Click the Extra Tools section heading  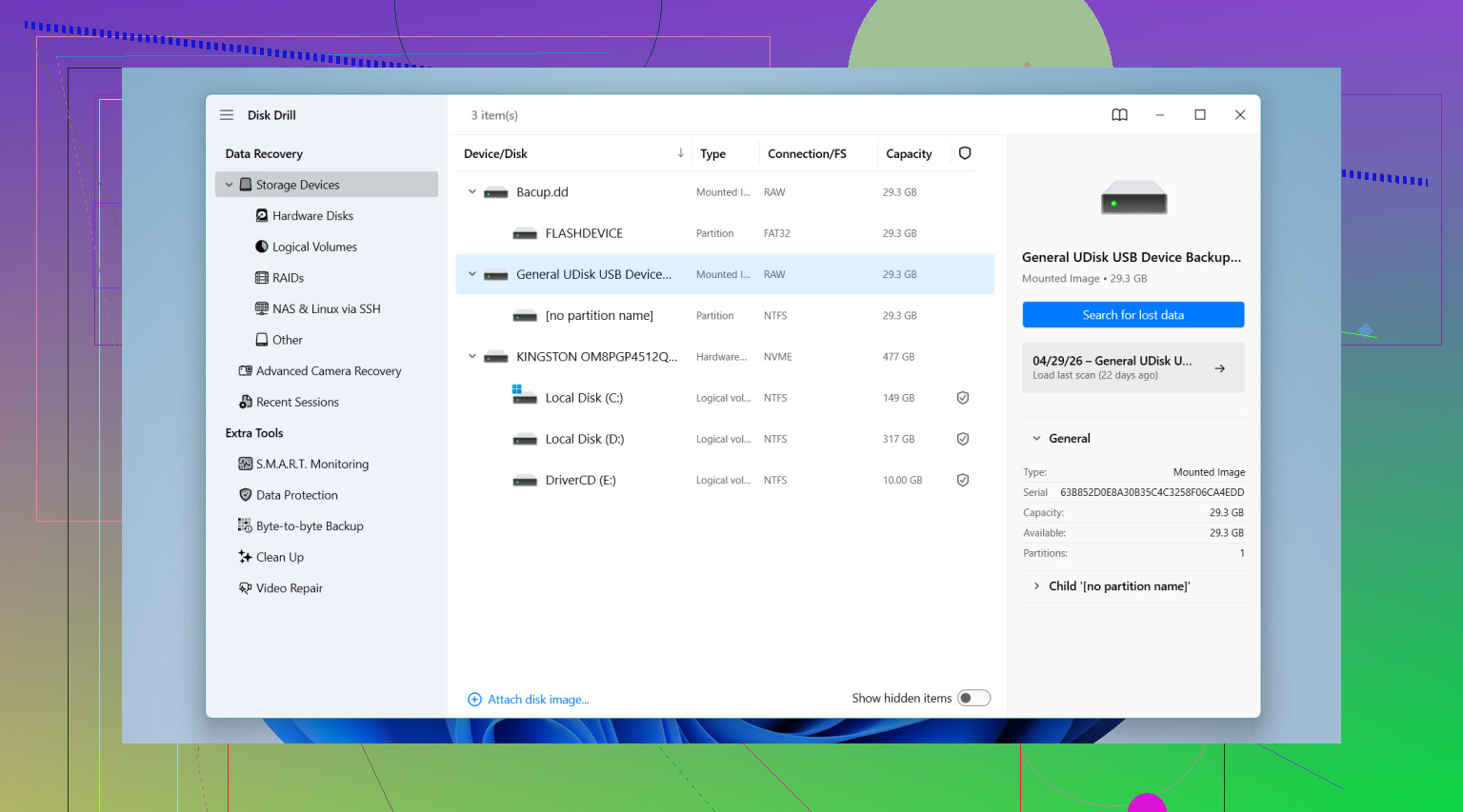[254, 433]
